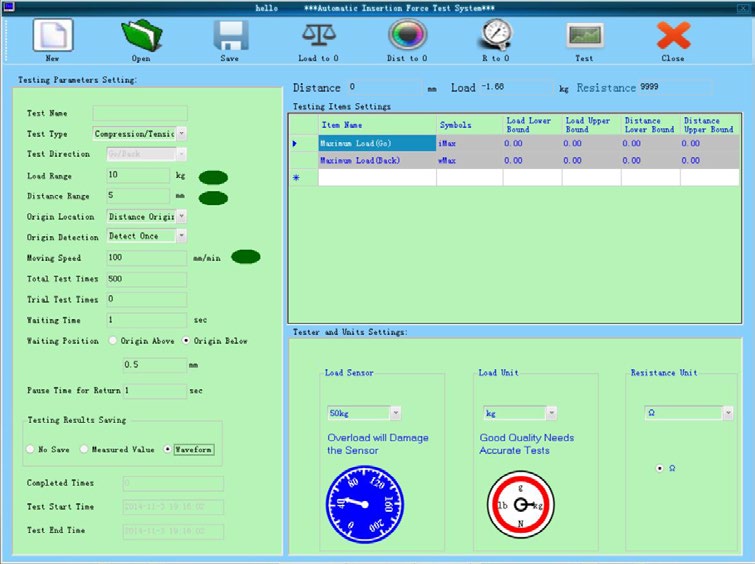This screenshot has width=755, height=564.
Task: Open the Load Sensor 50kg dropdown
Action: point(396,413)
